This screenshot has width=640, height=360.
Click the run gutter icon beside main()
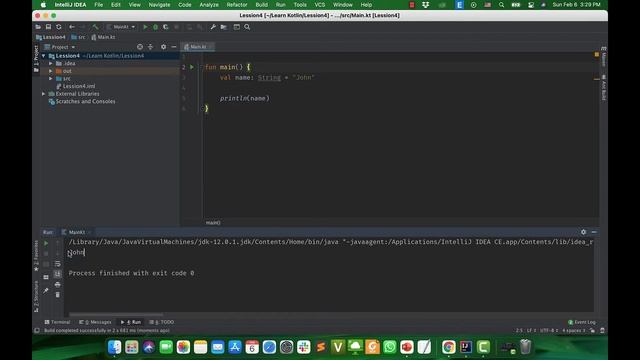click(192, 67)
